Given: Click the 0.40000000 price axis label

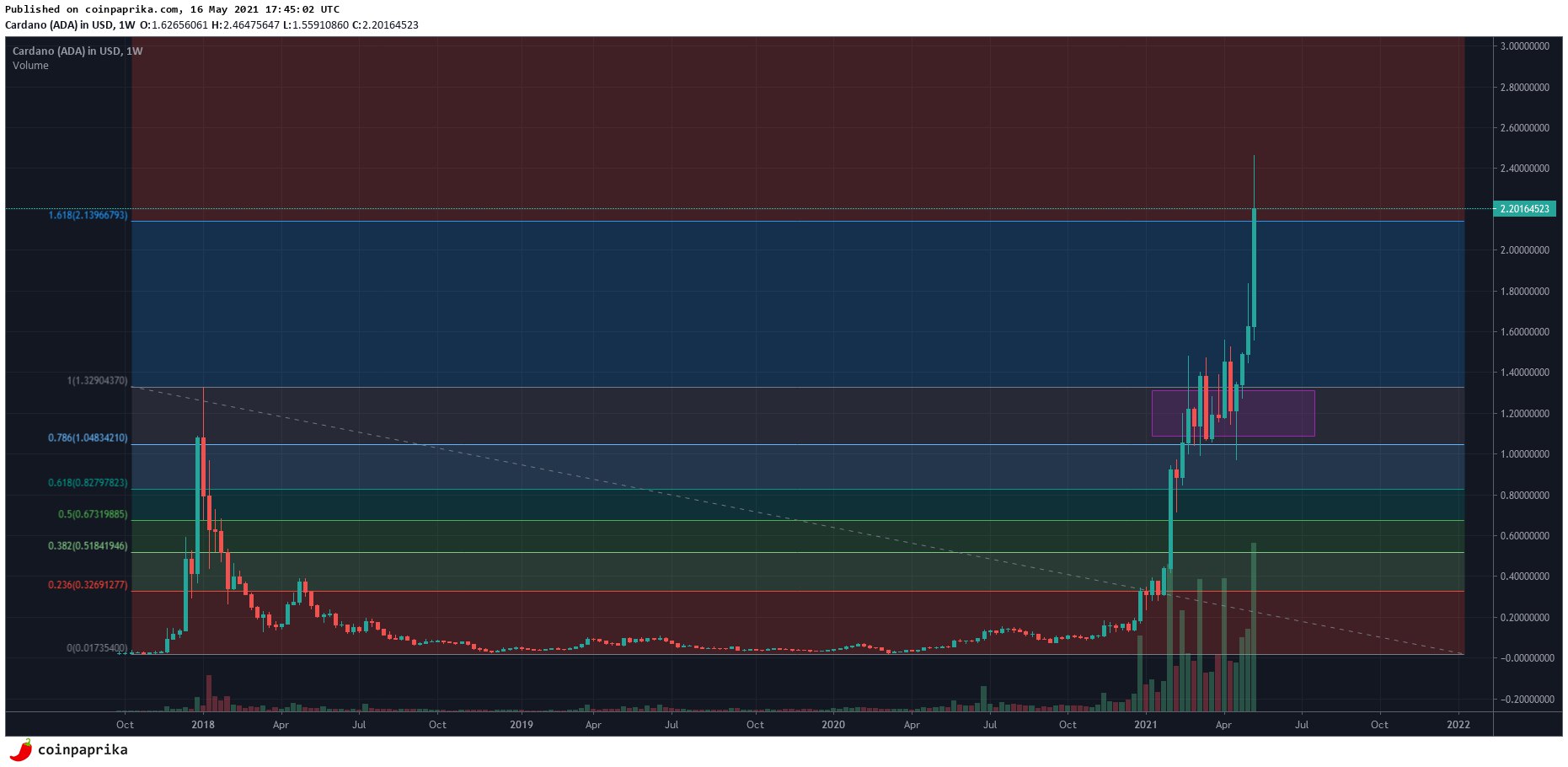Looking at the screenshot, I should (1524, 577).
